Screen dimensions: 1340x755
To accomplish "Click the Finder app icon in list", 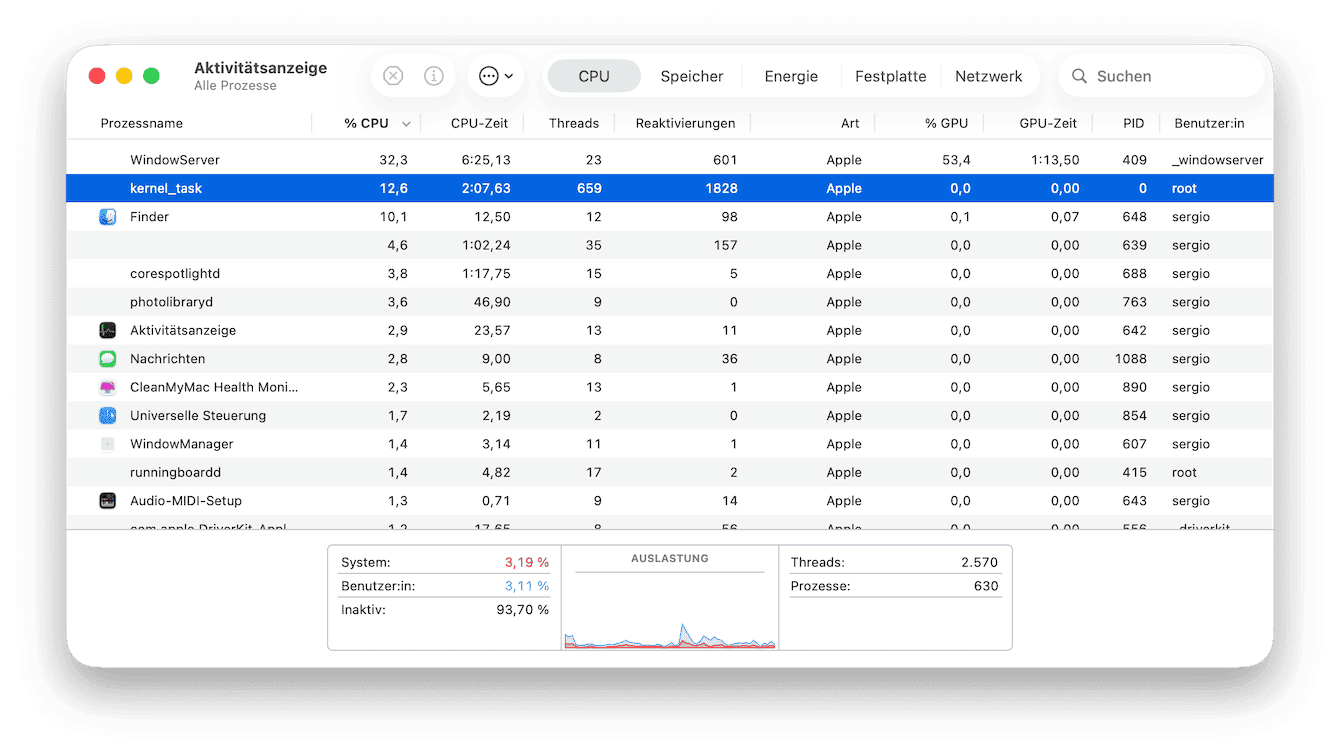I will click(108, 217).
